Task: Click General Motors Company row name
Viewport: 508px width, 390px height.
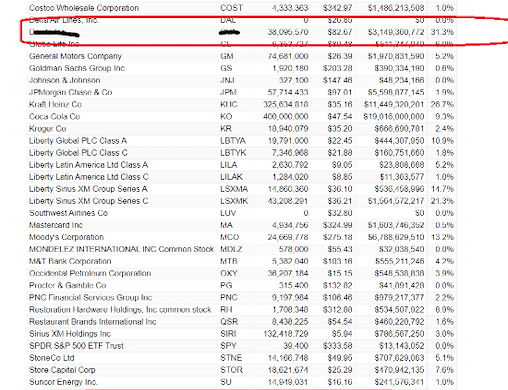Action: pyautogui.click(x=75, y=56)
